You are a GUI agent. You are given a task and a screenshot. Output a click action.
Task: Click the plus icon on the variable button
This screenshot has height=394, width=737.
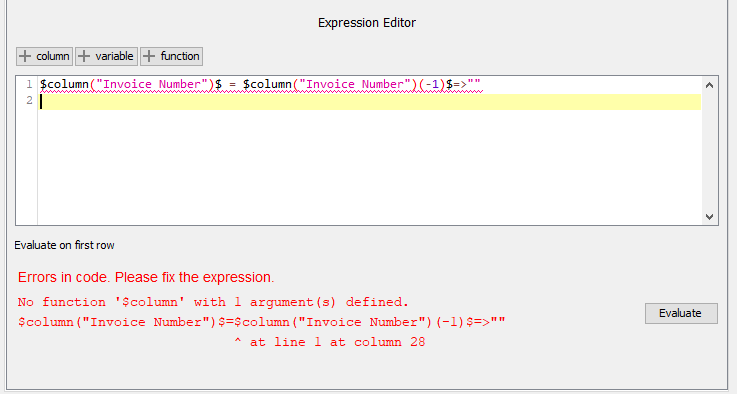click(84, 56)
